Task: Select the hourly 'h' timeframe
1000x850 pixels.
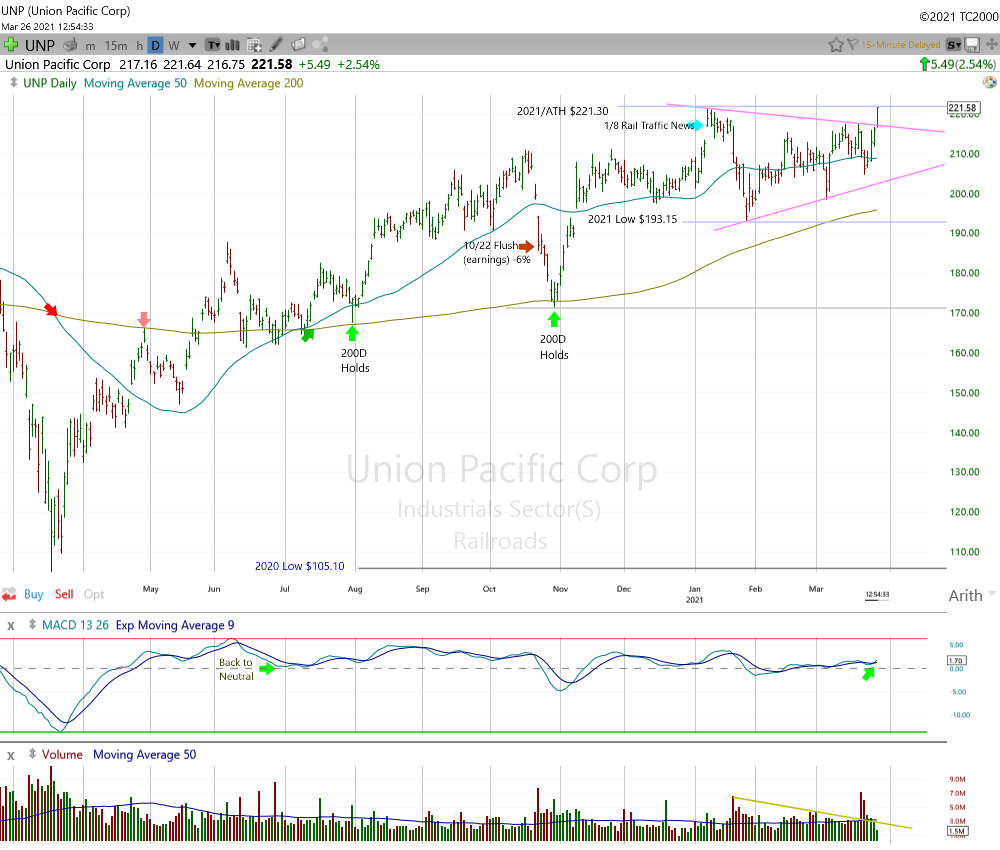Action: [139, 45]
